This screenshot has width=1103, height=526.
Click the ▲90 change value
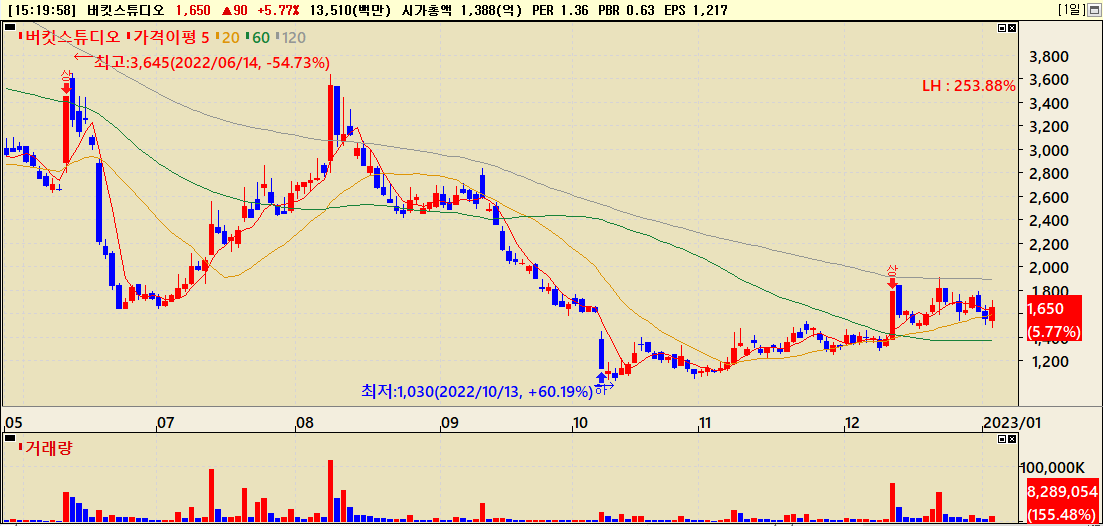coord(235,10)
